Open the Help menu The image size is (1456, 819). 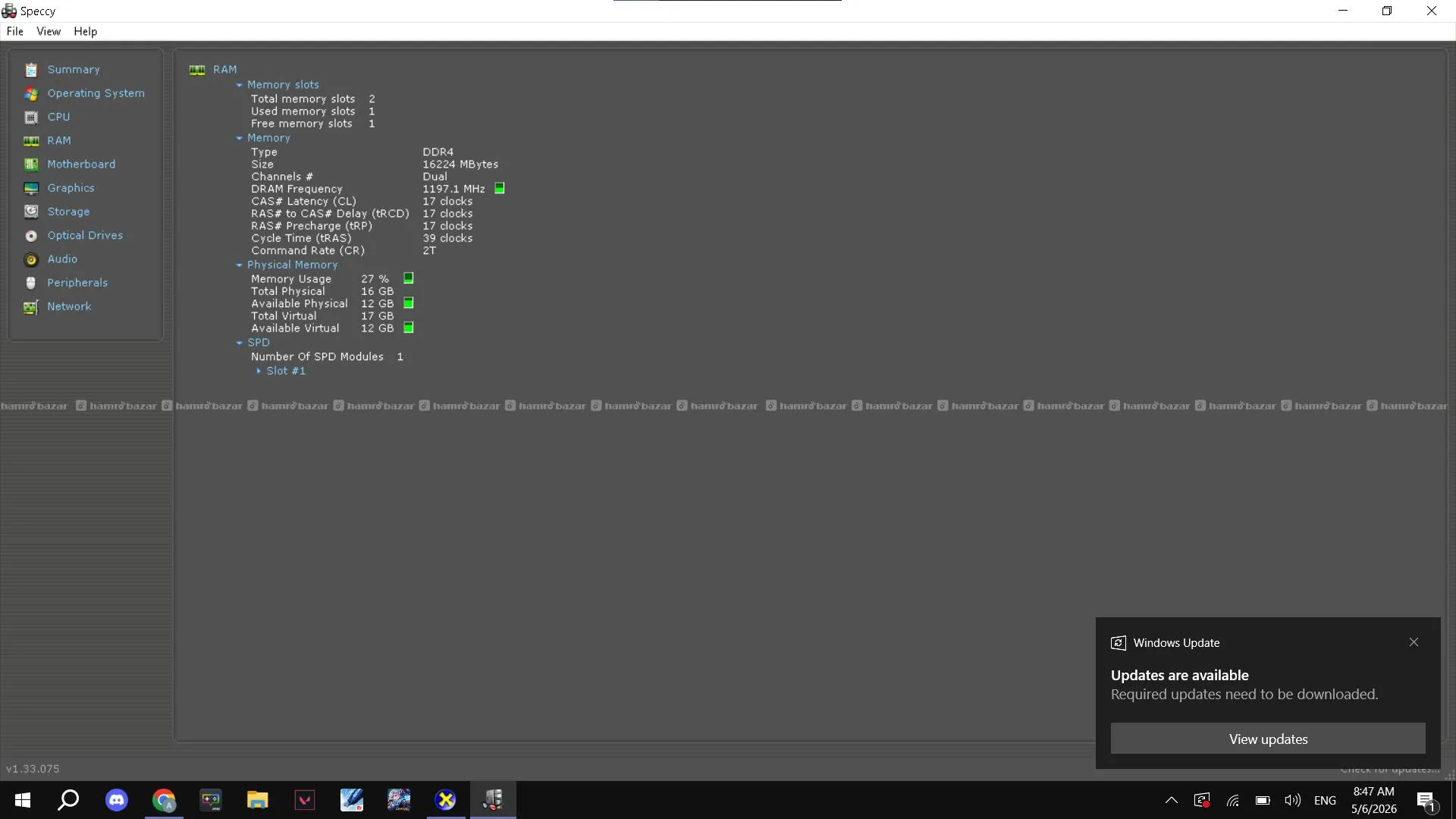click(x=86, y=31)
